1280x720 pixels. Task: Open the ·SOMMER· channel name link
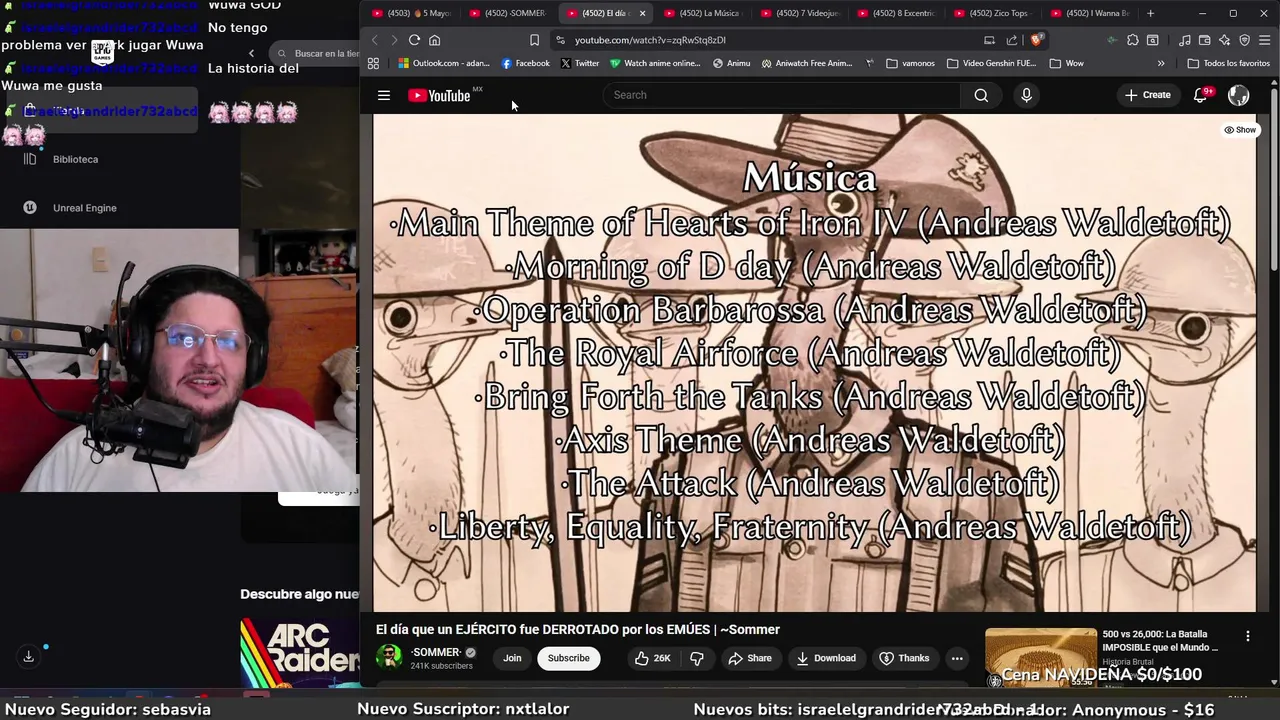[436, 652]
